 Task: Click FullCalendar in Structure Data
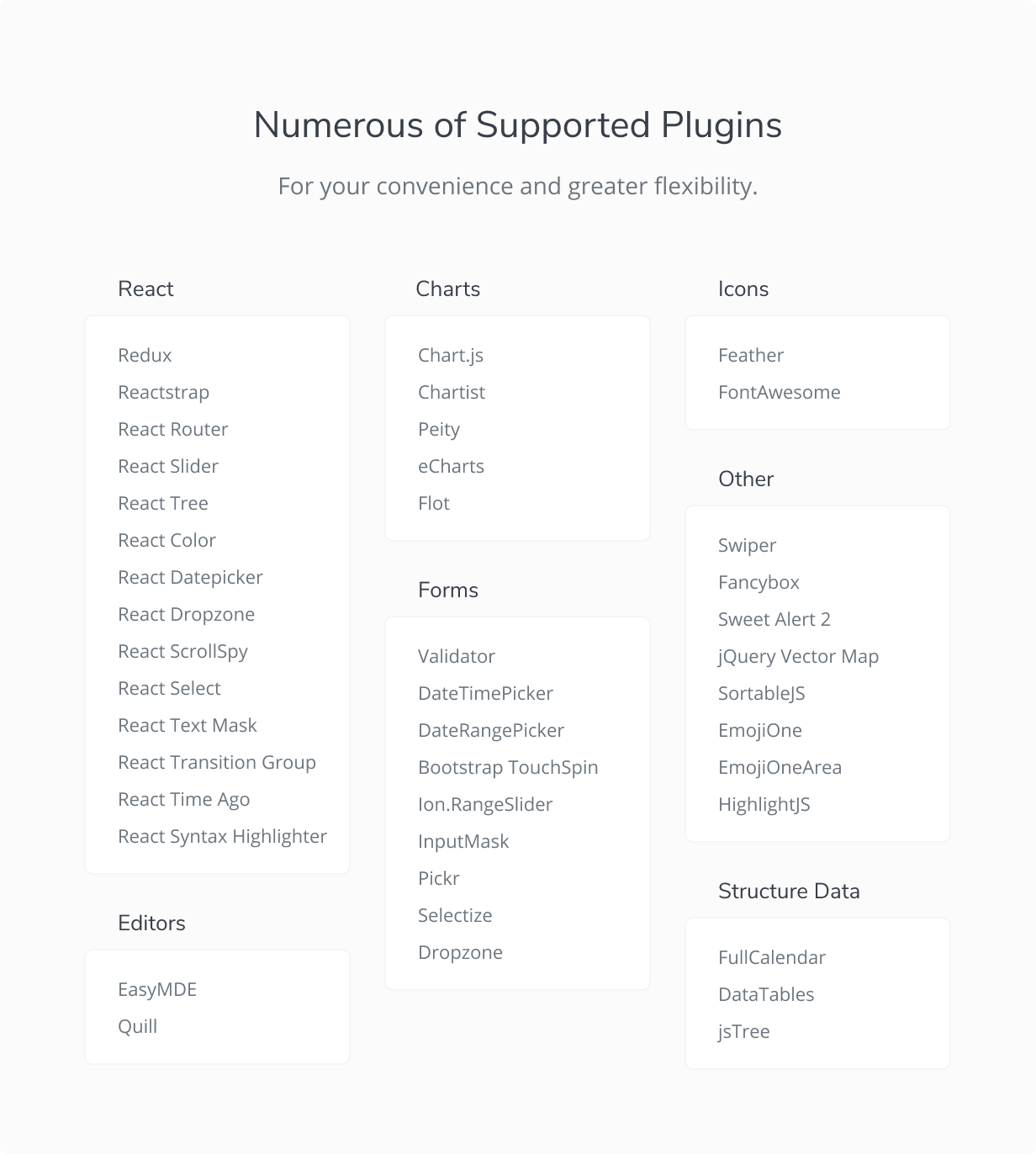pyautogui.click(x=772, y=957)
